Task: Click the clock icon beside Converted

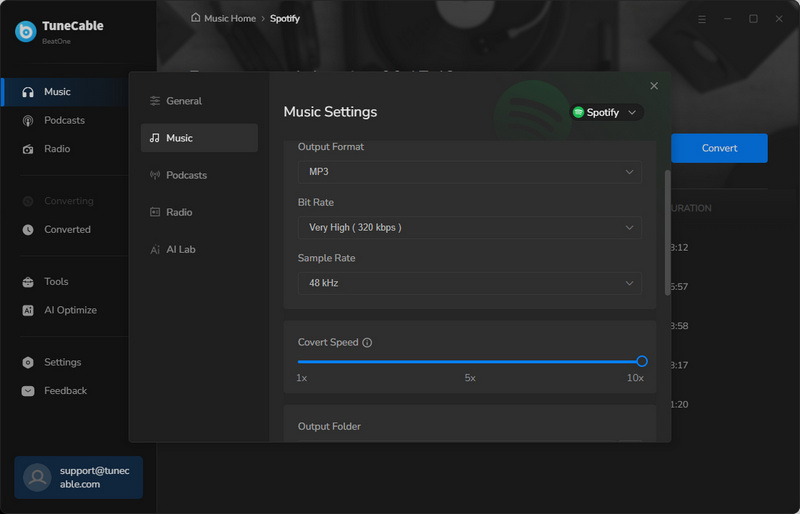Action: 28,230
